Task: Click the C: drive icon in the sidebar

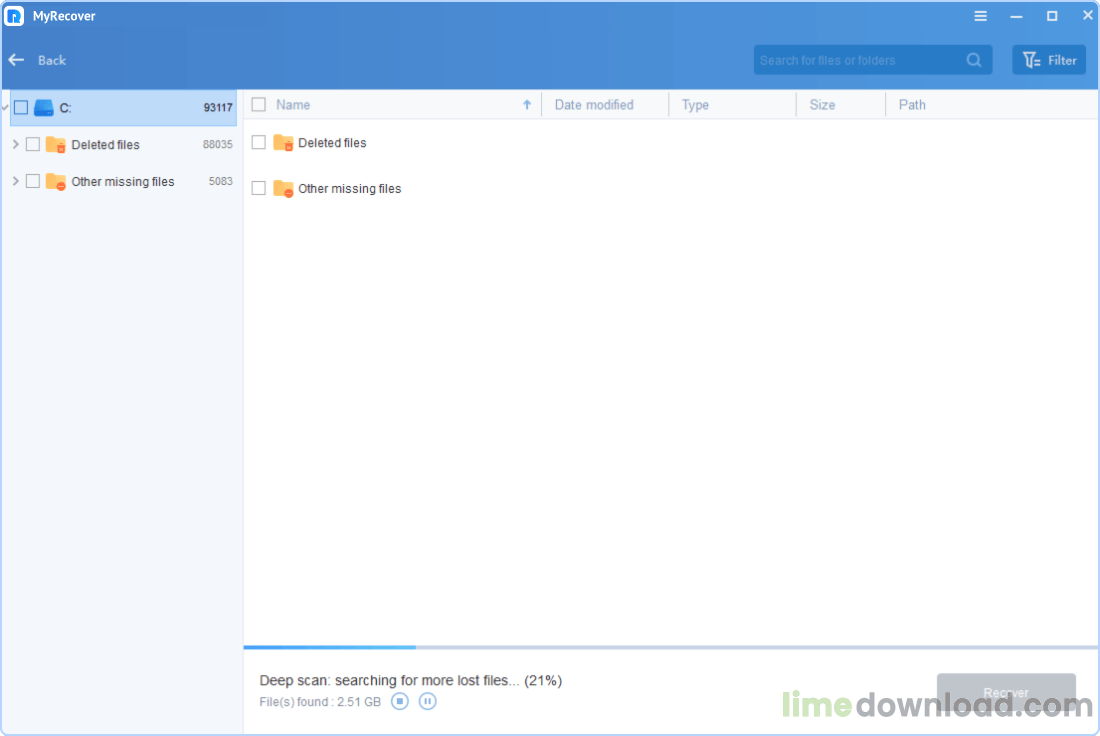Action: click(x=43, y=107)
